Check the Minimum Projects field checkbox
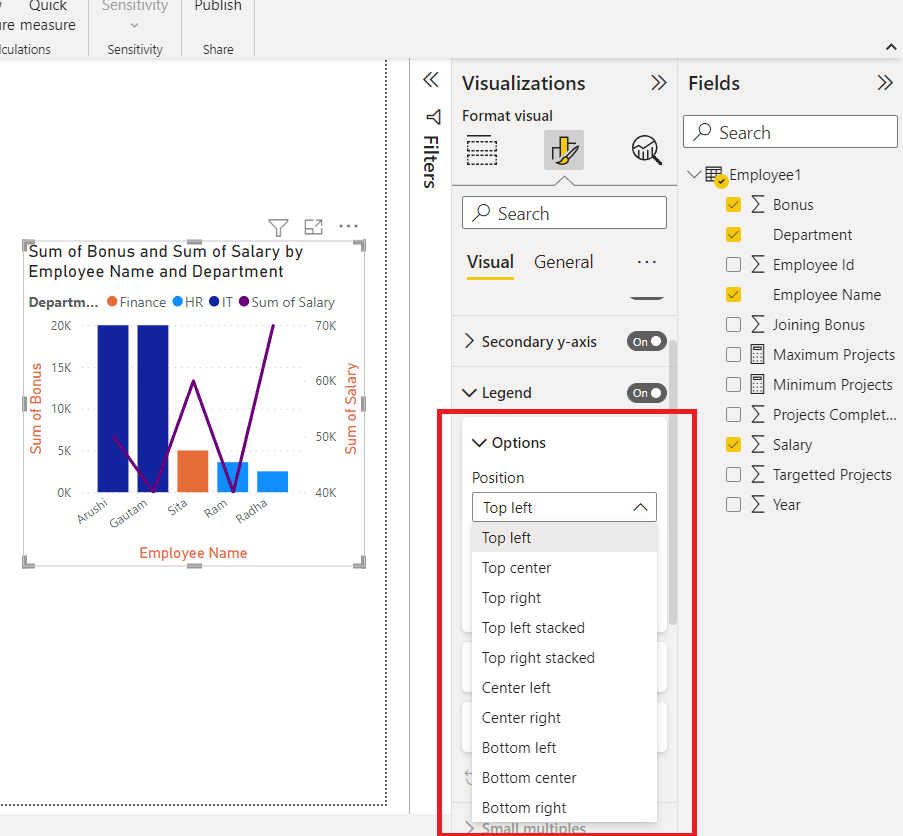 733,384
